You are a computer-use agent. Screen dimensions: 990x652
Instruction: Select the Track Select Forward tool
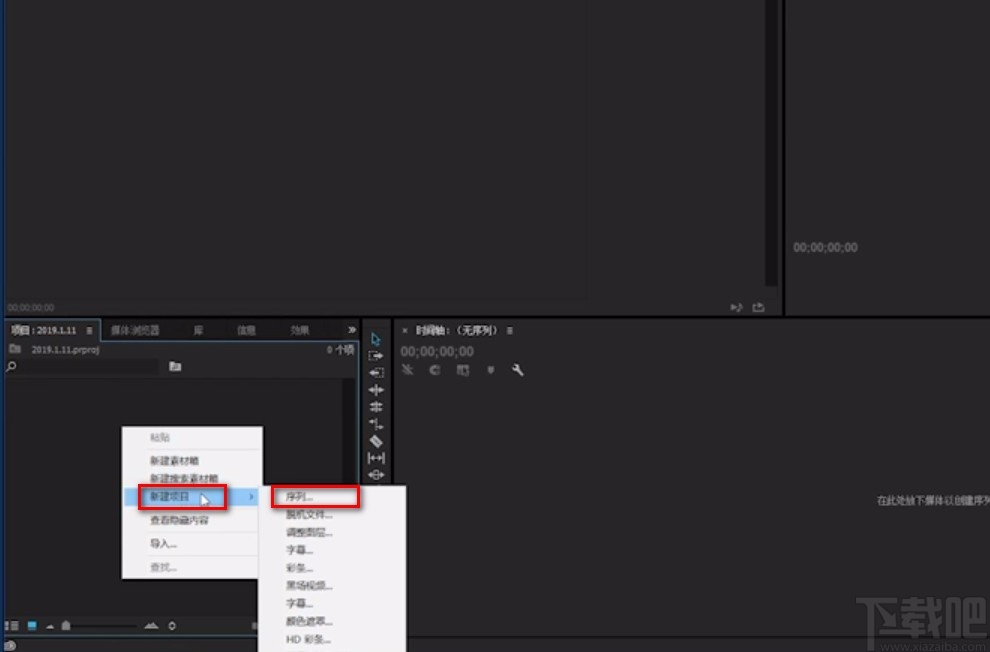tap(376, 356)
